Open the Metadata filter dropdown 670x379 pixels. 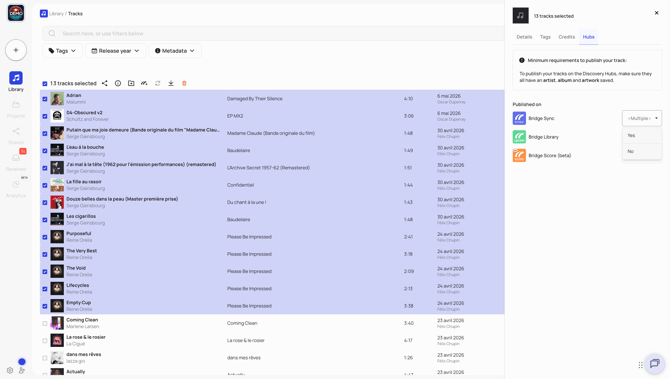[175, 51]
